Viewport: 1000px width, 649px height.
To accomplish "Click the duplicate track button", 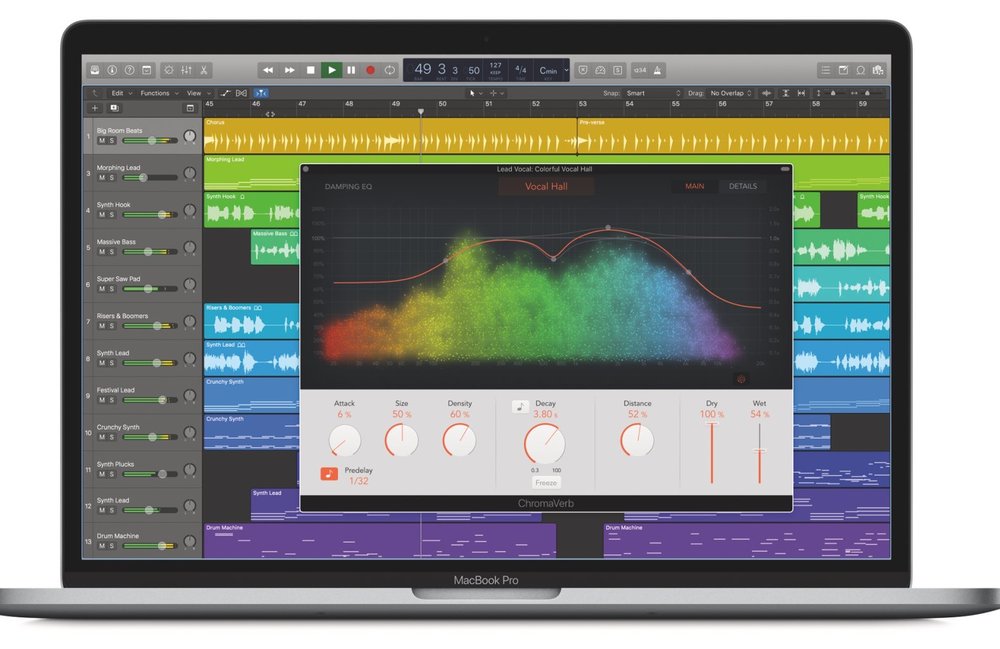I will click(x=115, y=108).
